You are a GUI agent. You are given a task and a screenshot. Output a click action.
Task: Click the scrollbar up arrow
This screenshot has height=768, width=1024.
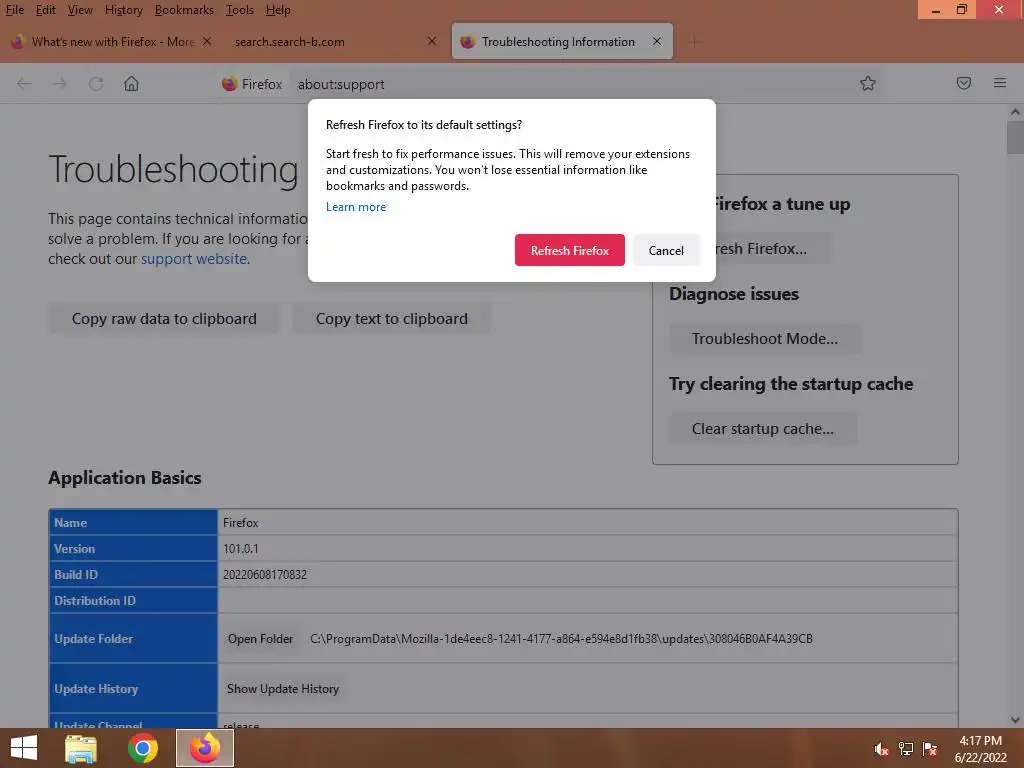point(1015,112)
